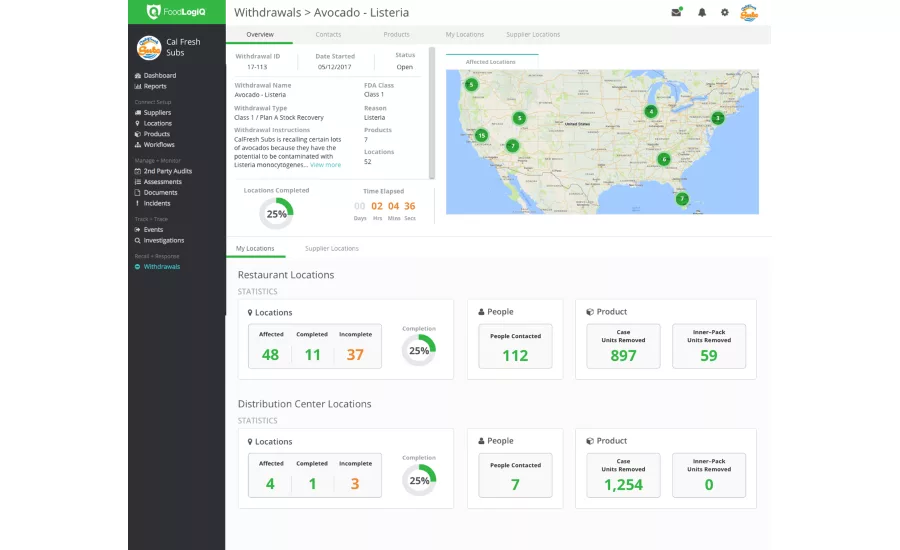Screen dimensions: 900x550
Task: Click View more in withdrawal instructions
Action: click(325, 165)
